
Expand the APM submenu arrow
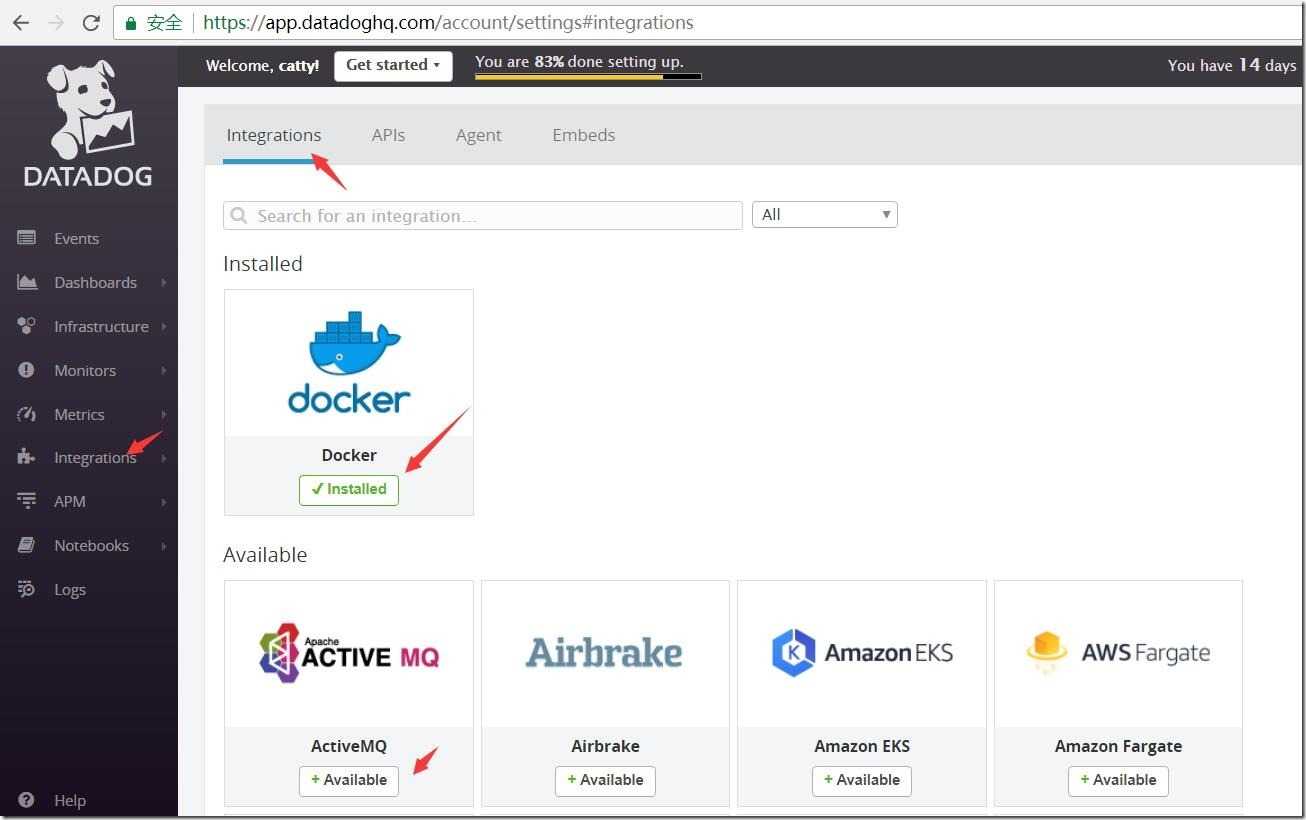[x=163, y=501]
